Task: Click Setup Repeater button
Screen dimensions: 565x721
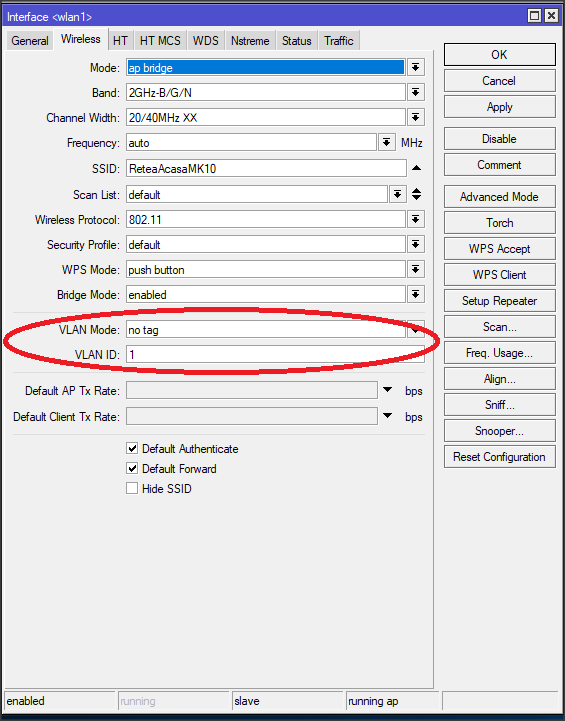Action: 500,301
